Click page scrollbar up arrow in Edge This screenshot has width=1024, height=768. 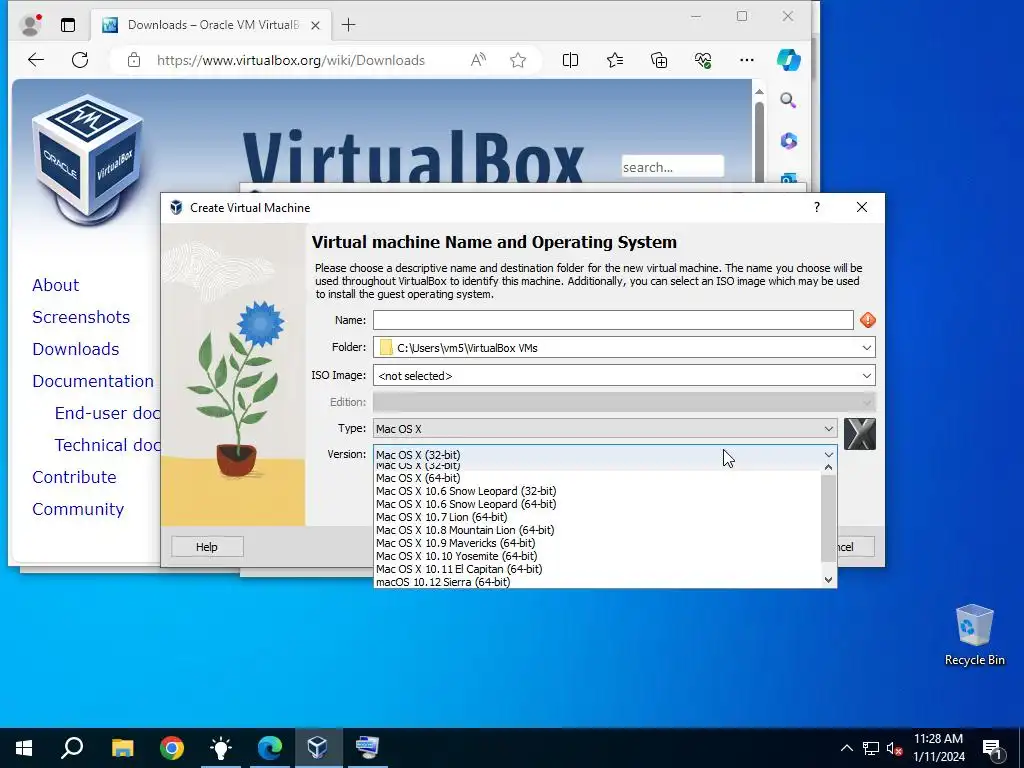[759, 91]
